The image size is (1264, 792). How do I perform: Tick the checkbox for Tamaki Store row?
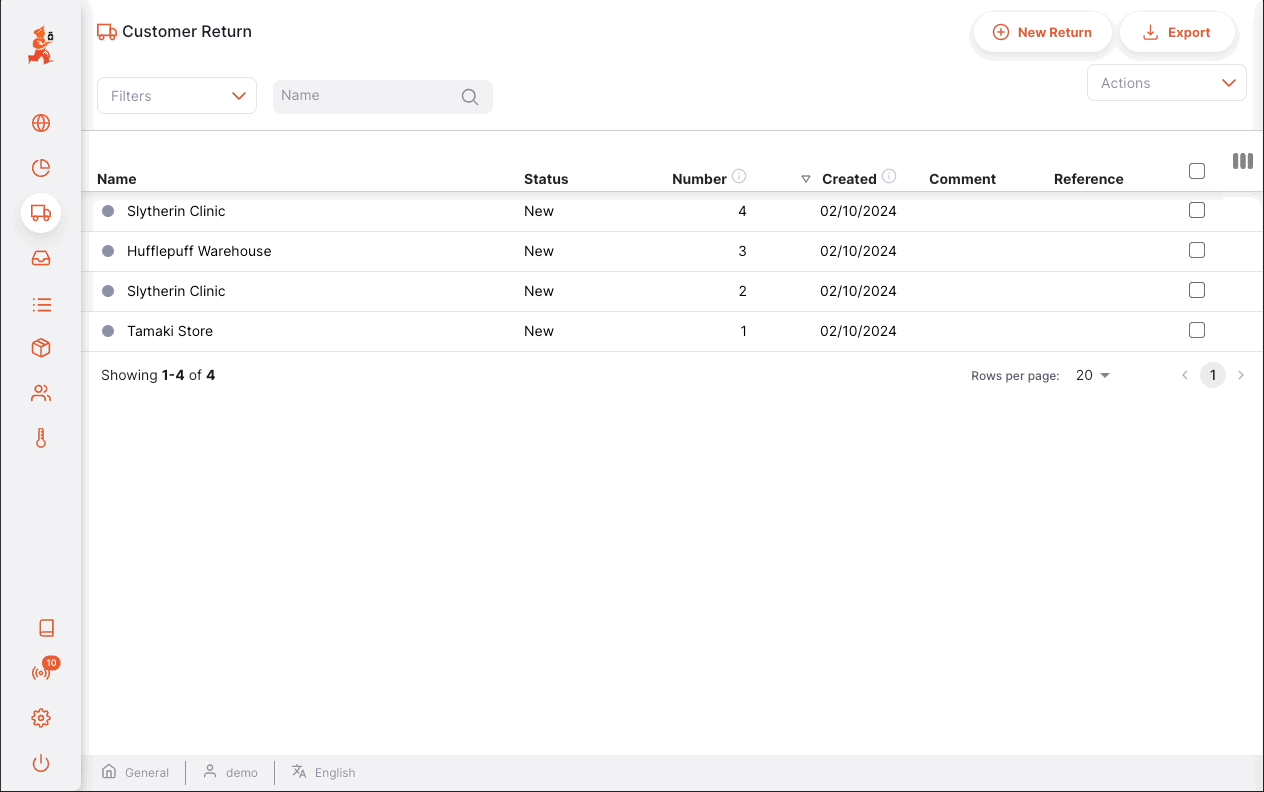pos(1197,330)
